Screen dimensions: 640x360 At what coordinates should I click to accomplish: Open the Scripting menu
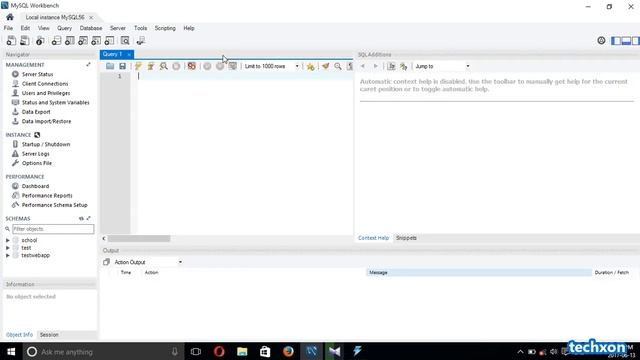165,28
